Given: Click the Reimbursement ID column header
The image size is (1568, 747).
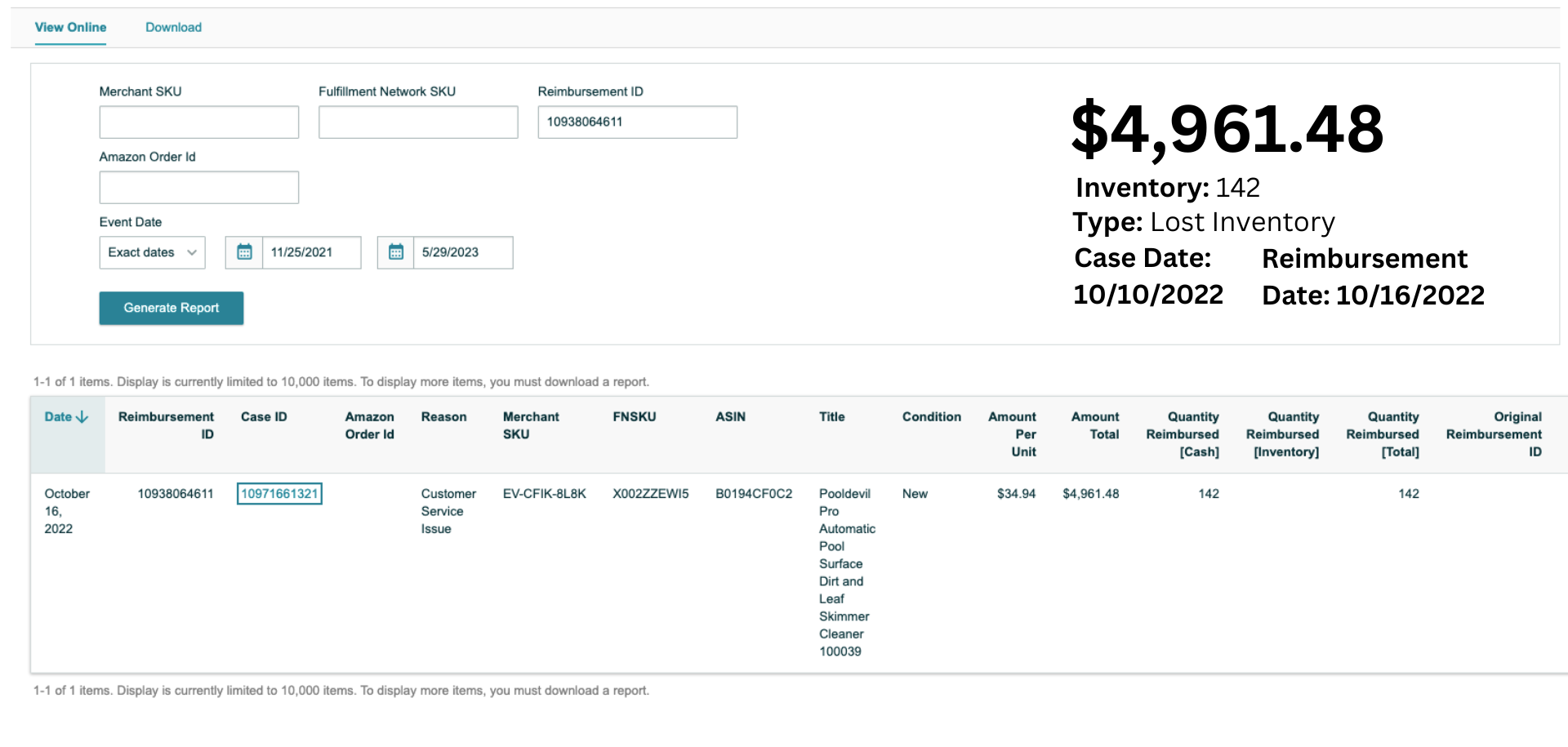Looking at the screenshot, I should tap(167, 425).
